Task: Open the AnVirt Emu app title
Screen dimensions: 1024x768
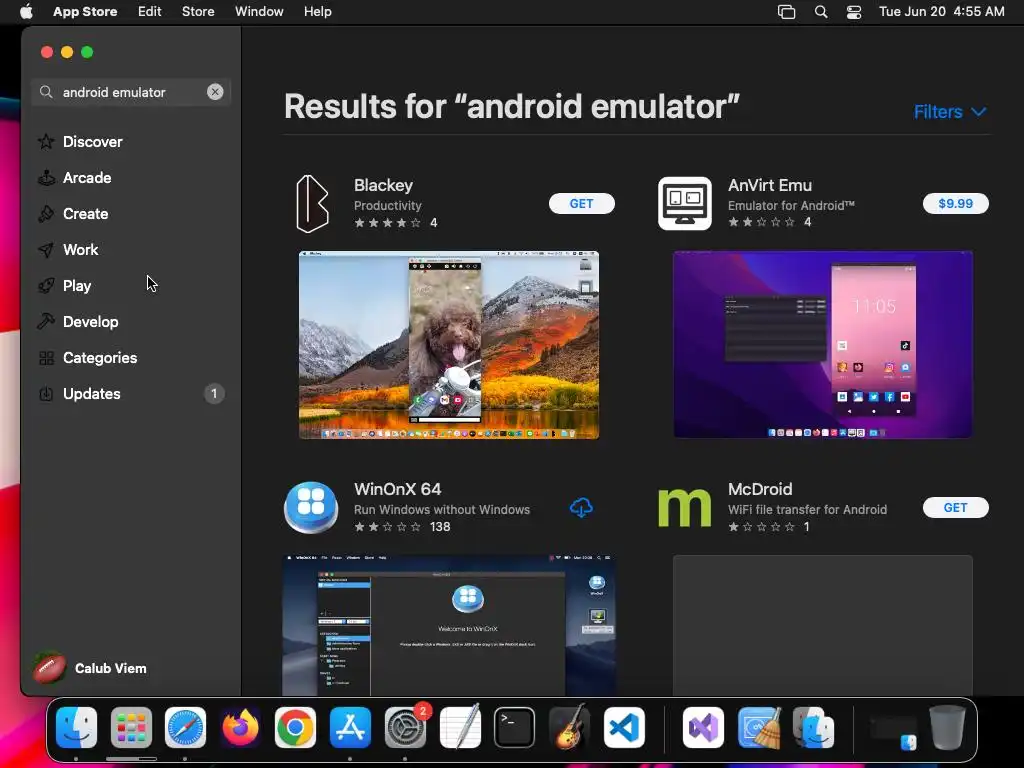Action: (770, 185)
